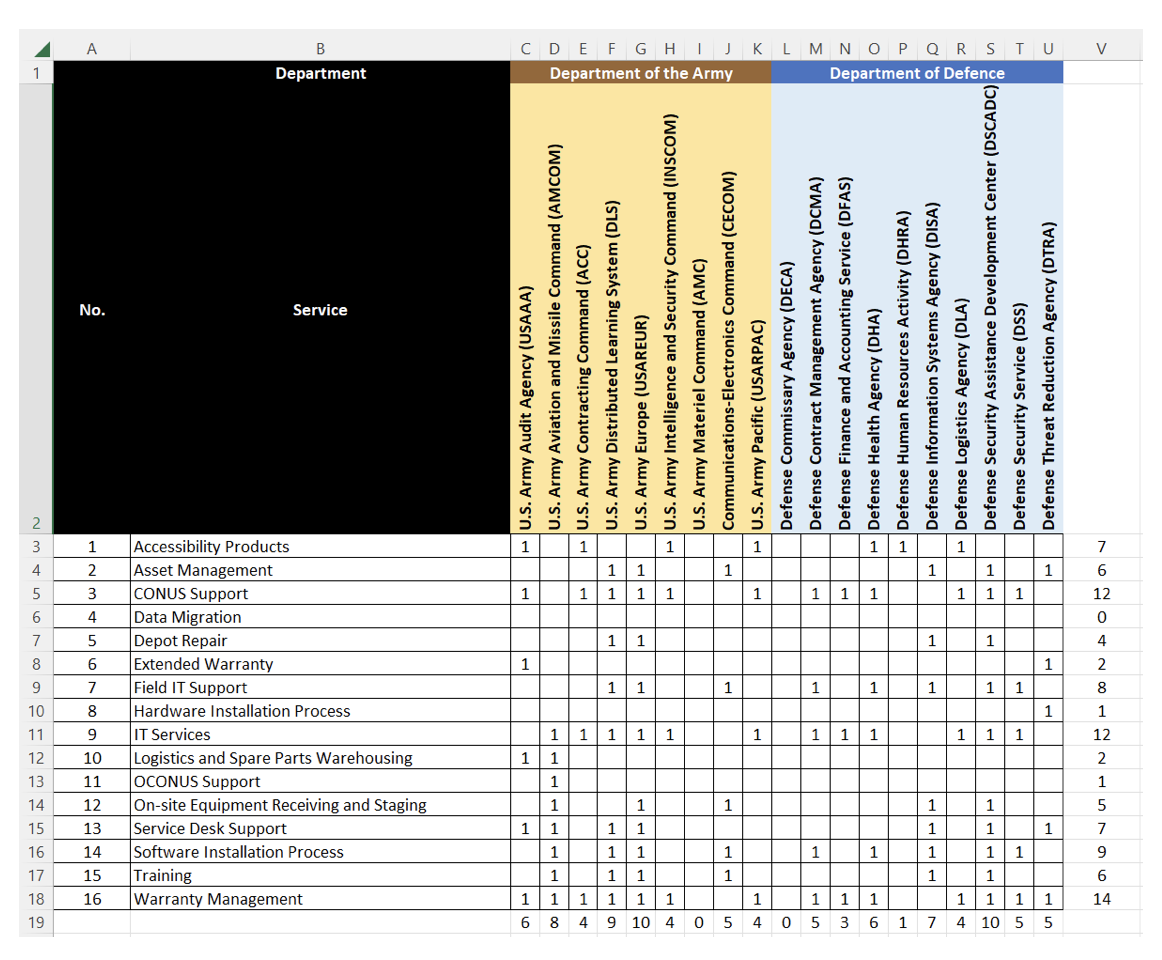The width and height of the screenshot is (1162, 960).
Task: Select the 'Defense Contract Management Agency (DCMA)' heading
Action: coord(815,309)
